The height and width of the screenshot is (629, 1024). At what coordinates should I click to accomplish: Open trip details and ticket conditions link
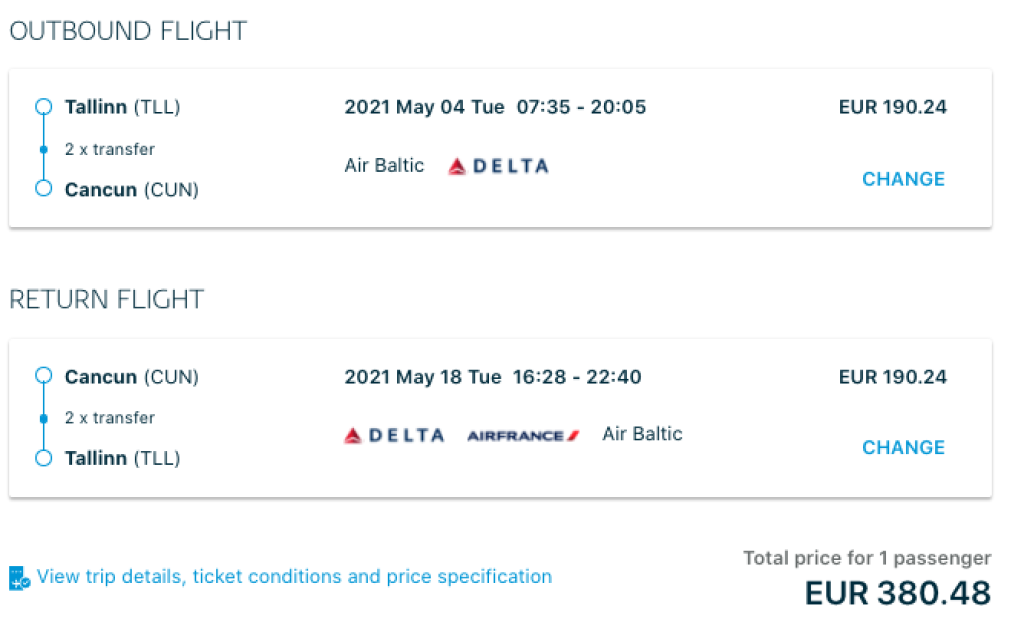294,577
